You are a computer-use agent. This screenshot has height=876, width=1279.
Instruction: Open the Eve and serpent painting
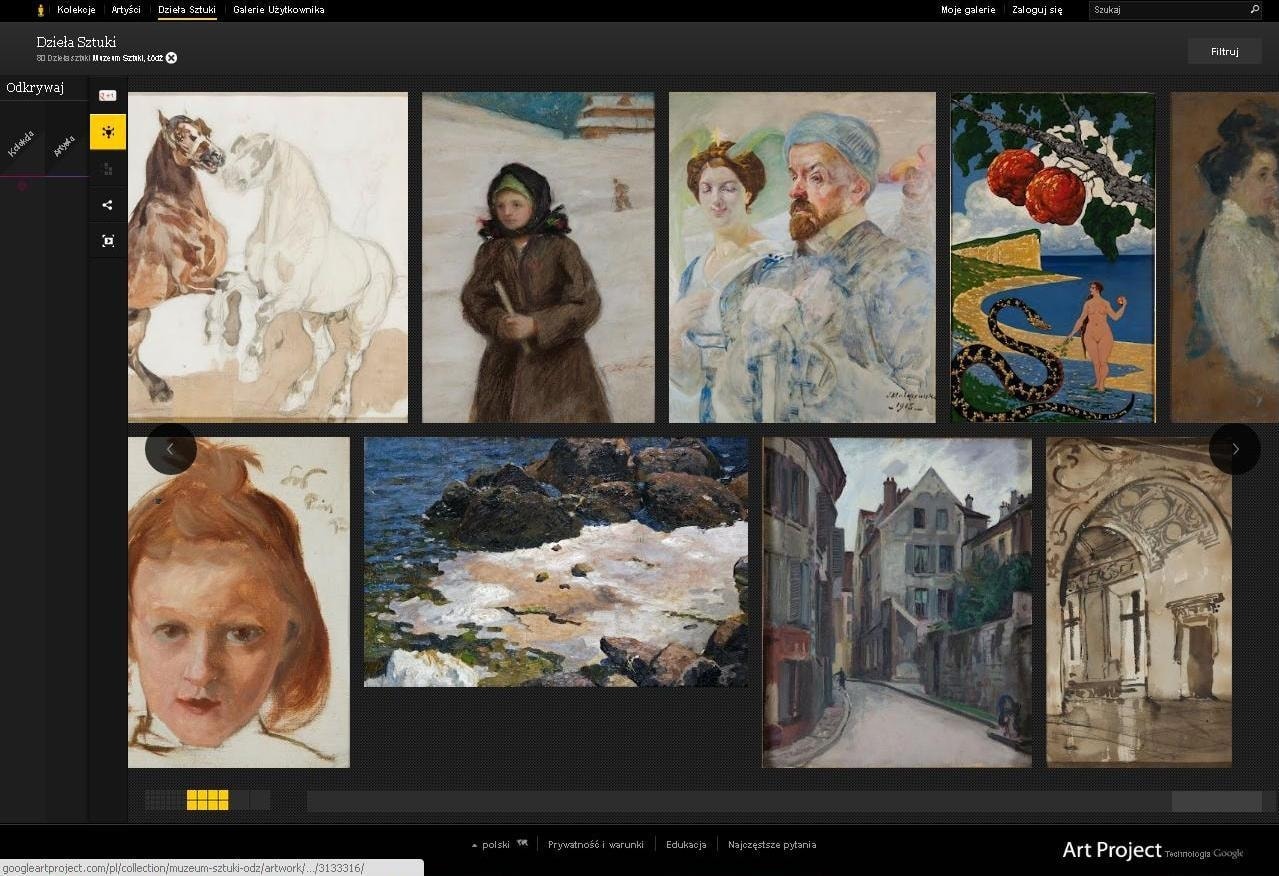[x=1053, y=257]
